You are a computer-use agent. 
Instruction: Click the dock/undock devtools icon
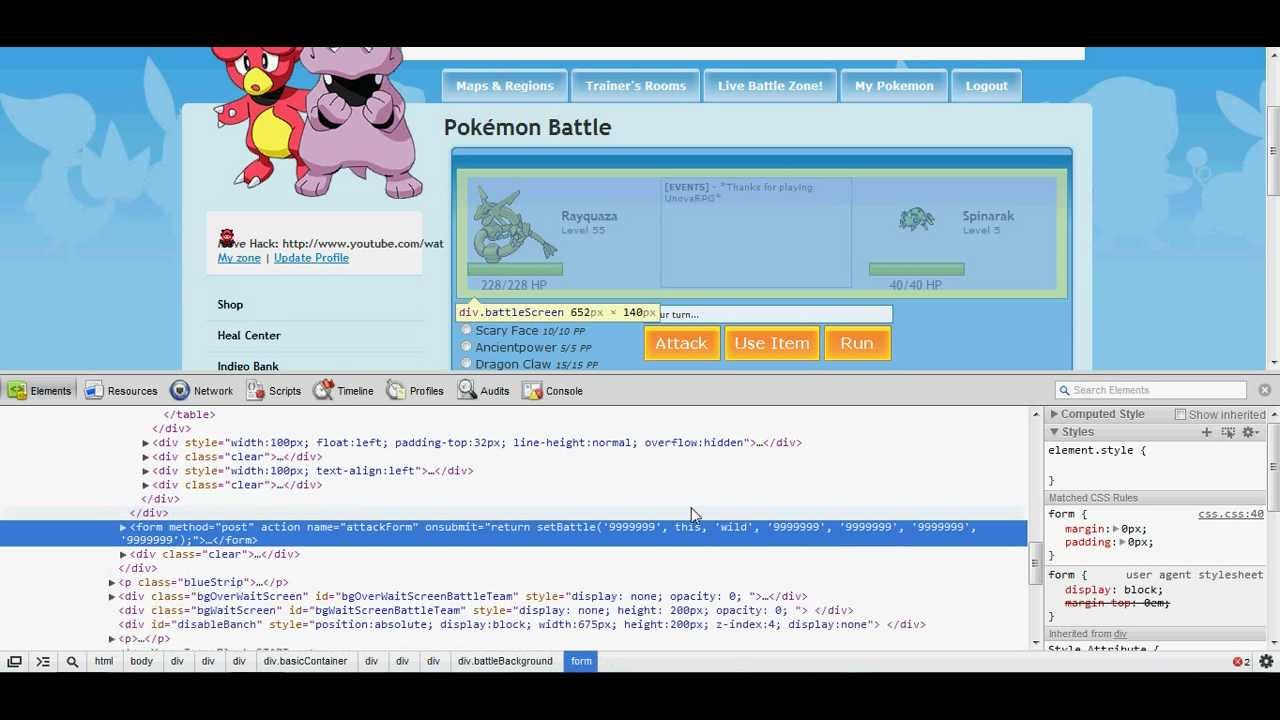(15, 661)
